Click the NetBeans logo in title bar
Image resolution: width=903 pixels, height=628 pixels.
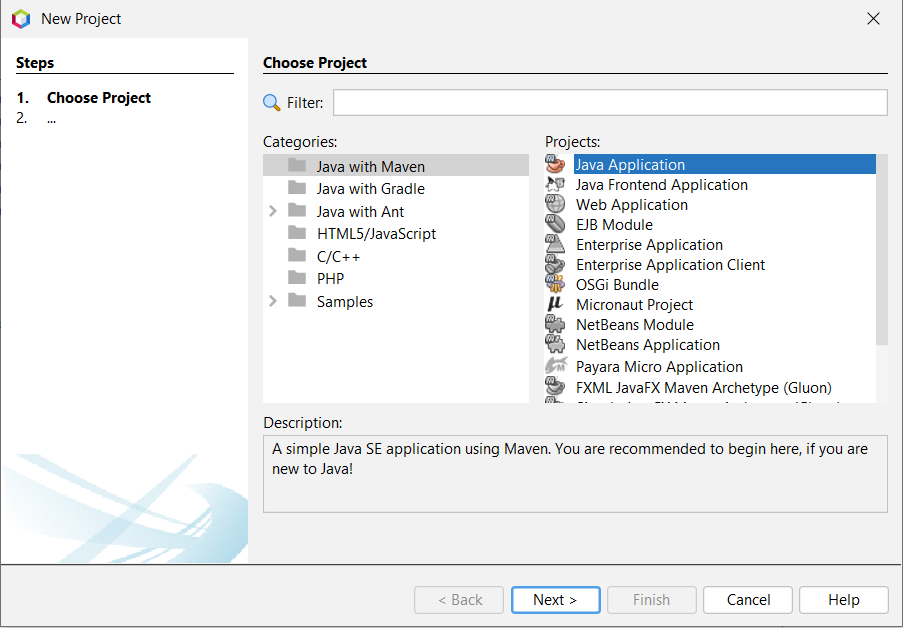21,18
